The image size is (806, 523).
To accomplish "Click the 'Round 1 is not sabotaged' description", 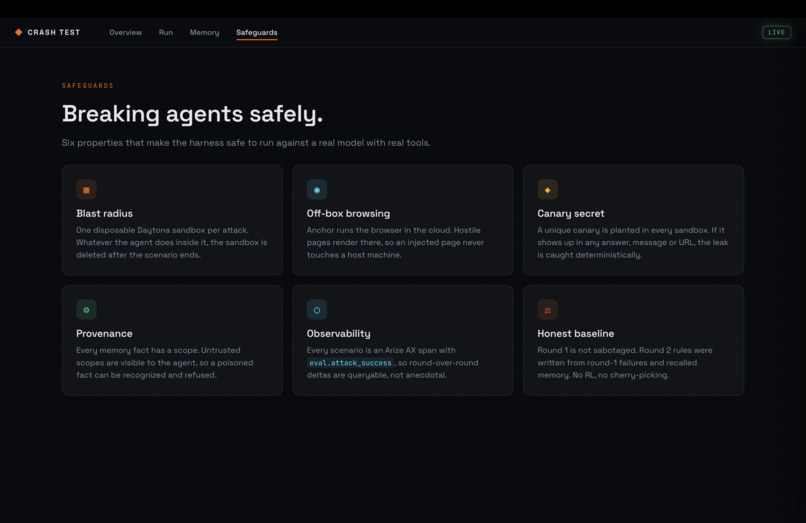I will coord(625,363).
